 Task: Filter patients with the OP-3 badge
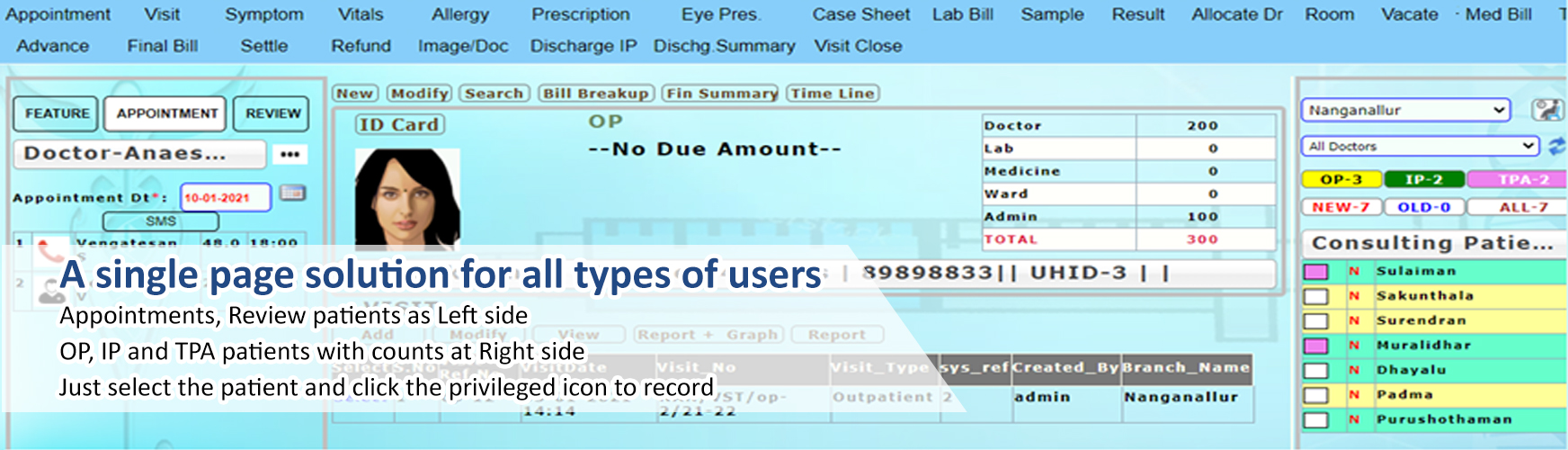click(1341, 180)
